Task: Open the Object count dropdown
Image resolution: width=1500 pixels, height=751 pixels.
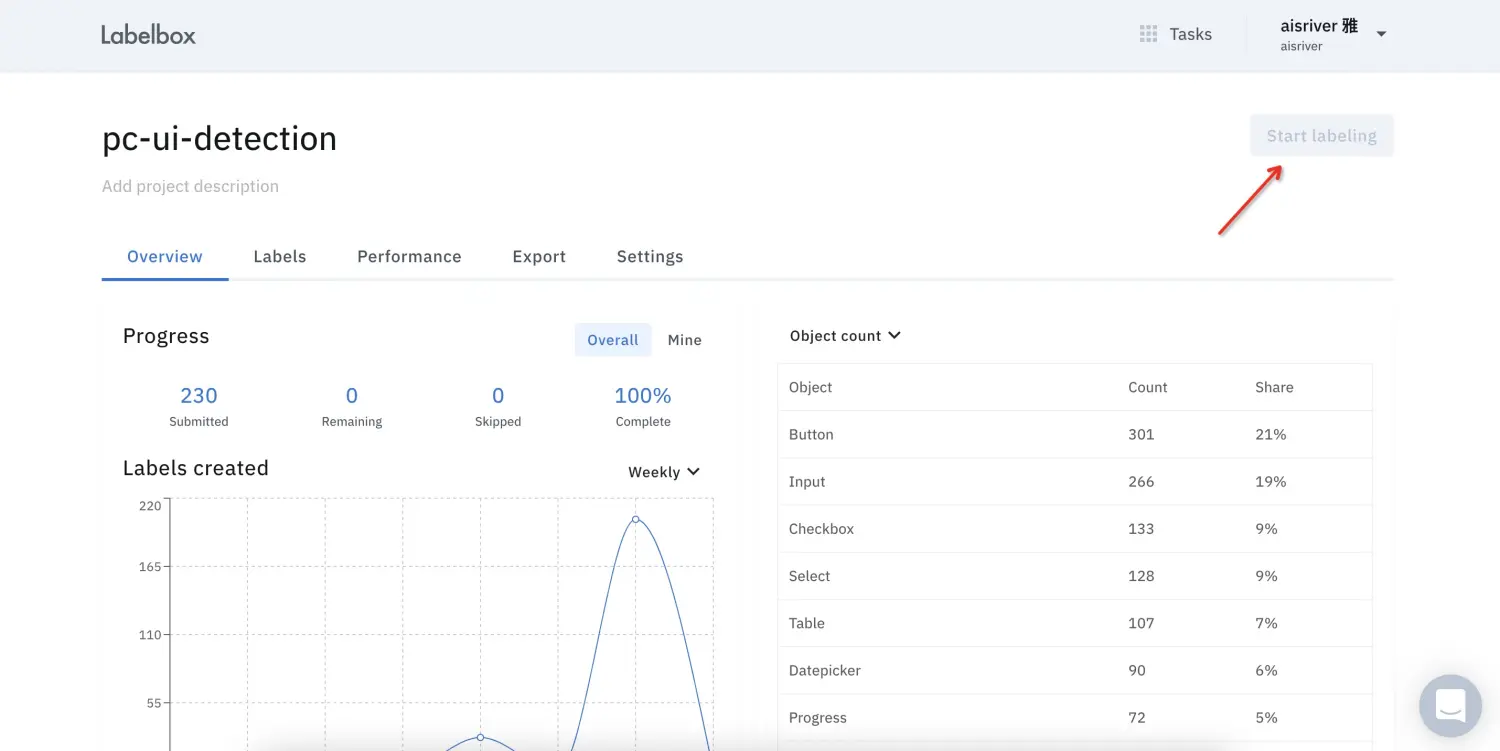Action: (845, 336)
